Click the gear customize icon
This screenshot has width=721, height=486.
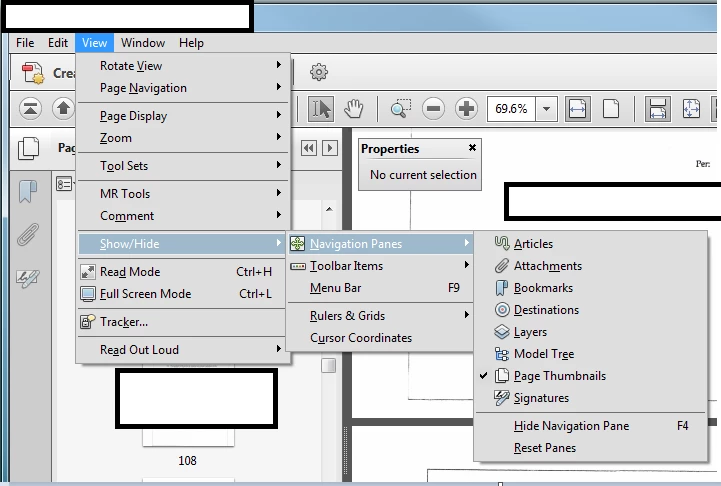click(x=319, y=72)
